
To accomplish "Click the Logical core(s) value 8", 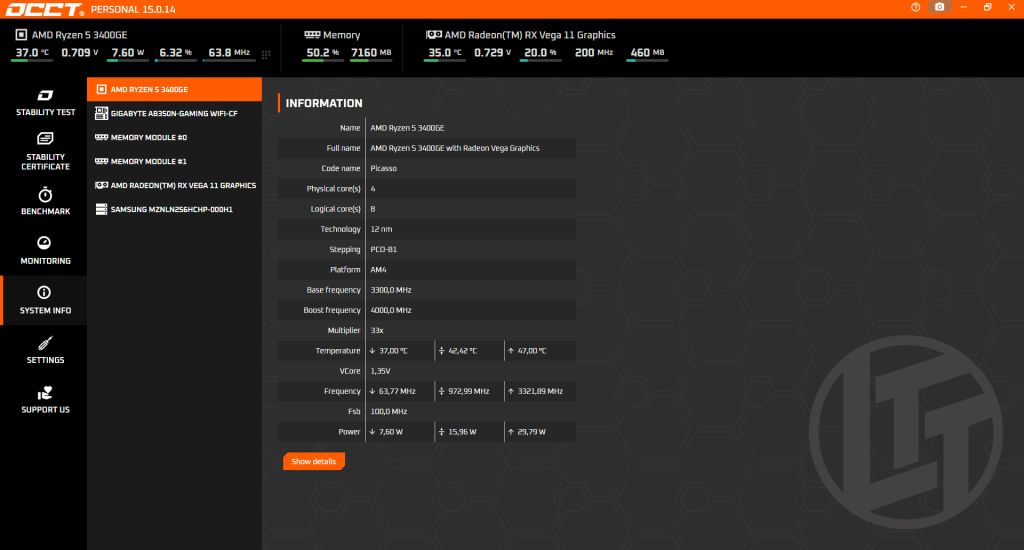I will tap(373, 209).
